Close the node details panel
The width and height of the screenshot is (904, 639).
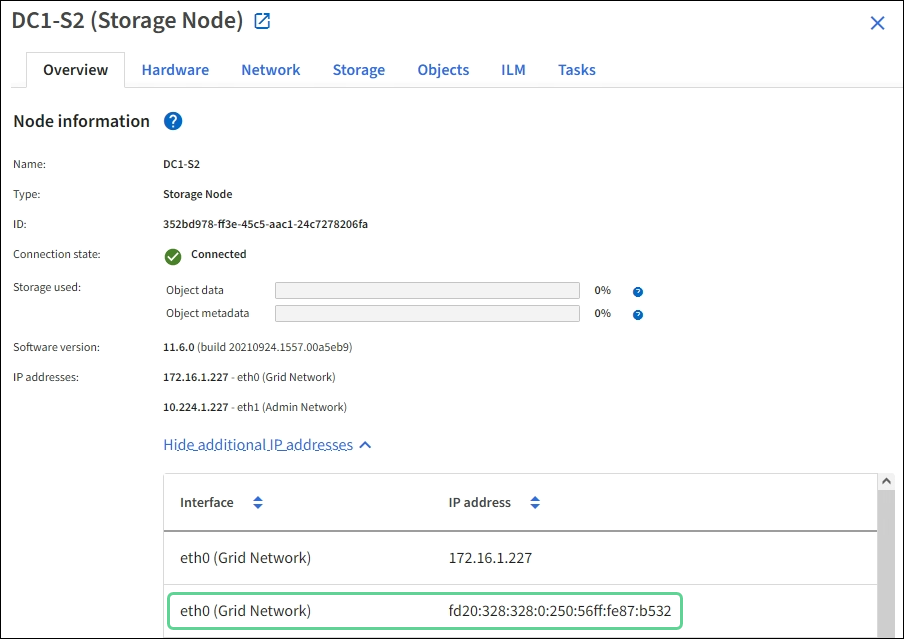coord(877,23)
